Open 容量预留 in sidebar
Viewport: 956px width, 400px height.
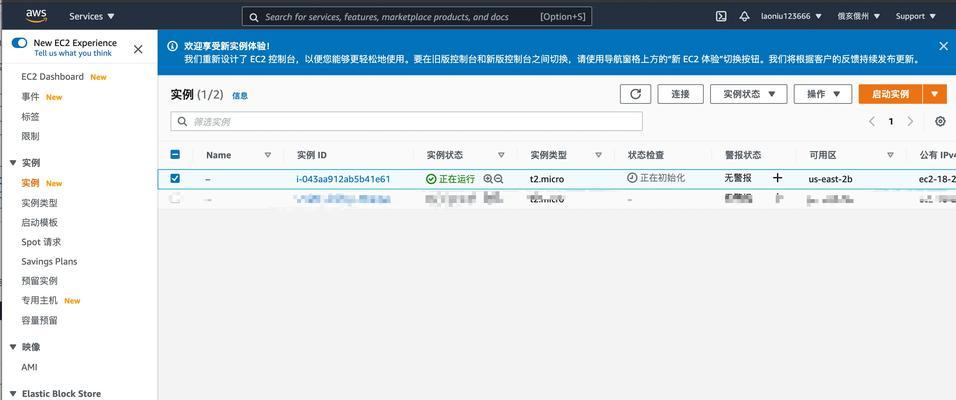pos(39,320)
